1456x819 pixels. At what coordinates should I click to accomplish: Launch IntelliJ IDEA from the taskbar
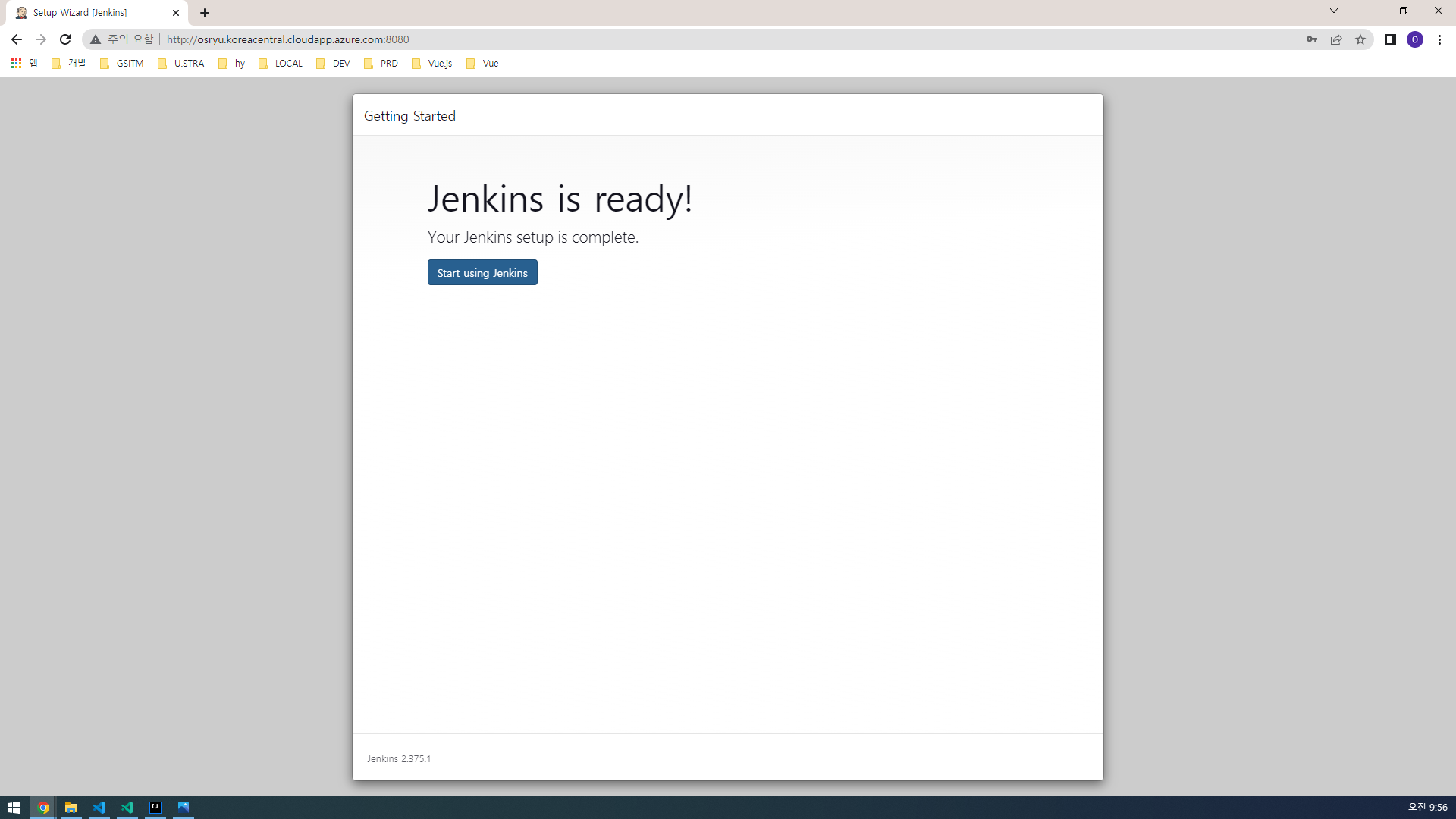point(155,808)
